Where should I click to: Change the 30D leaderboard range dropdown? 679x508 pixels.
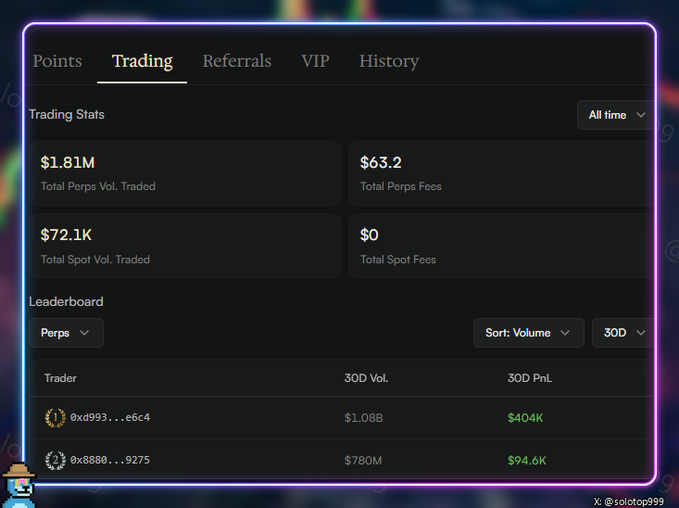click(x=623, y=333)
